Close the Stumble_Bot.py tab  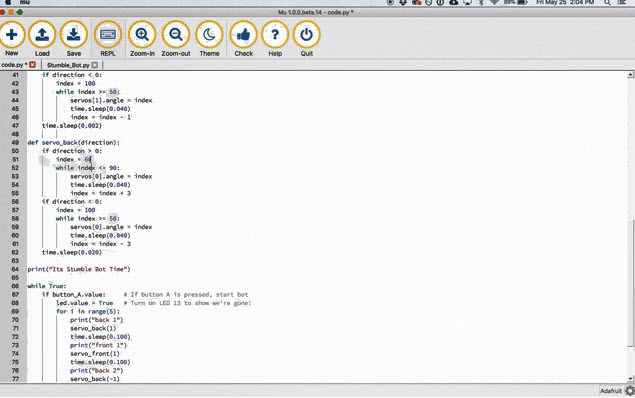tap(95, 65)
